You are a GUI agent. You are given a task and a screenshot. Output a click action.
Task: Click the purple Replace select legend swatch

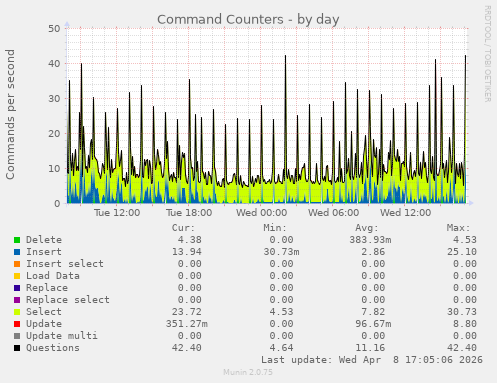17,300
